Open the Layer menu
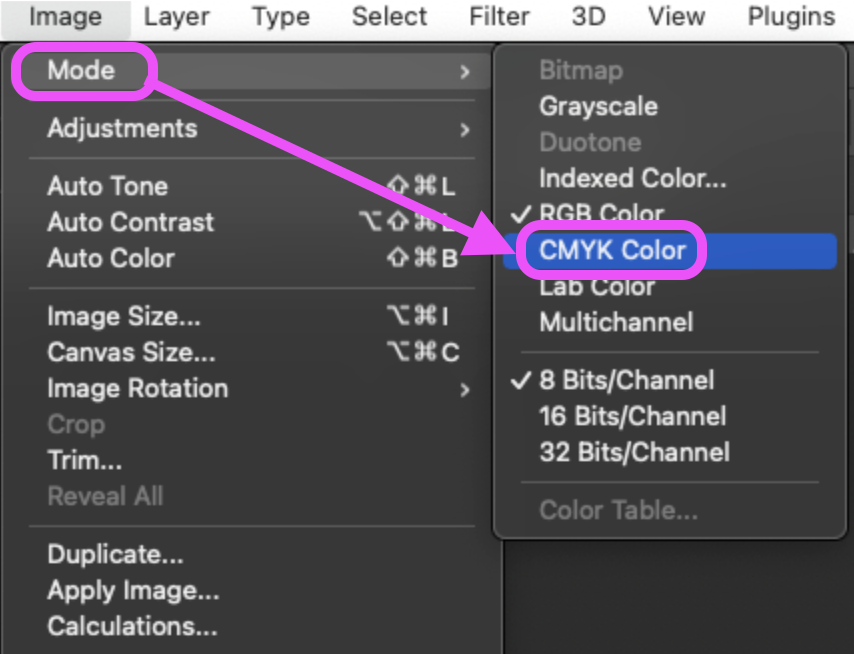854x654 pixels. 176,17
